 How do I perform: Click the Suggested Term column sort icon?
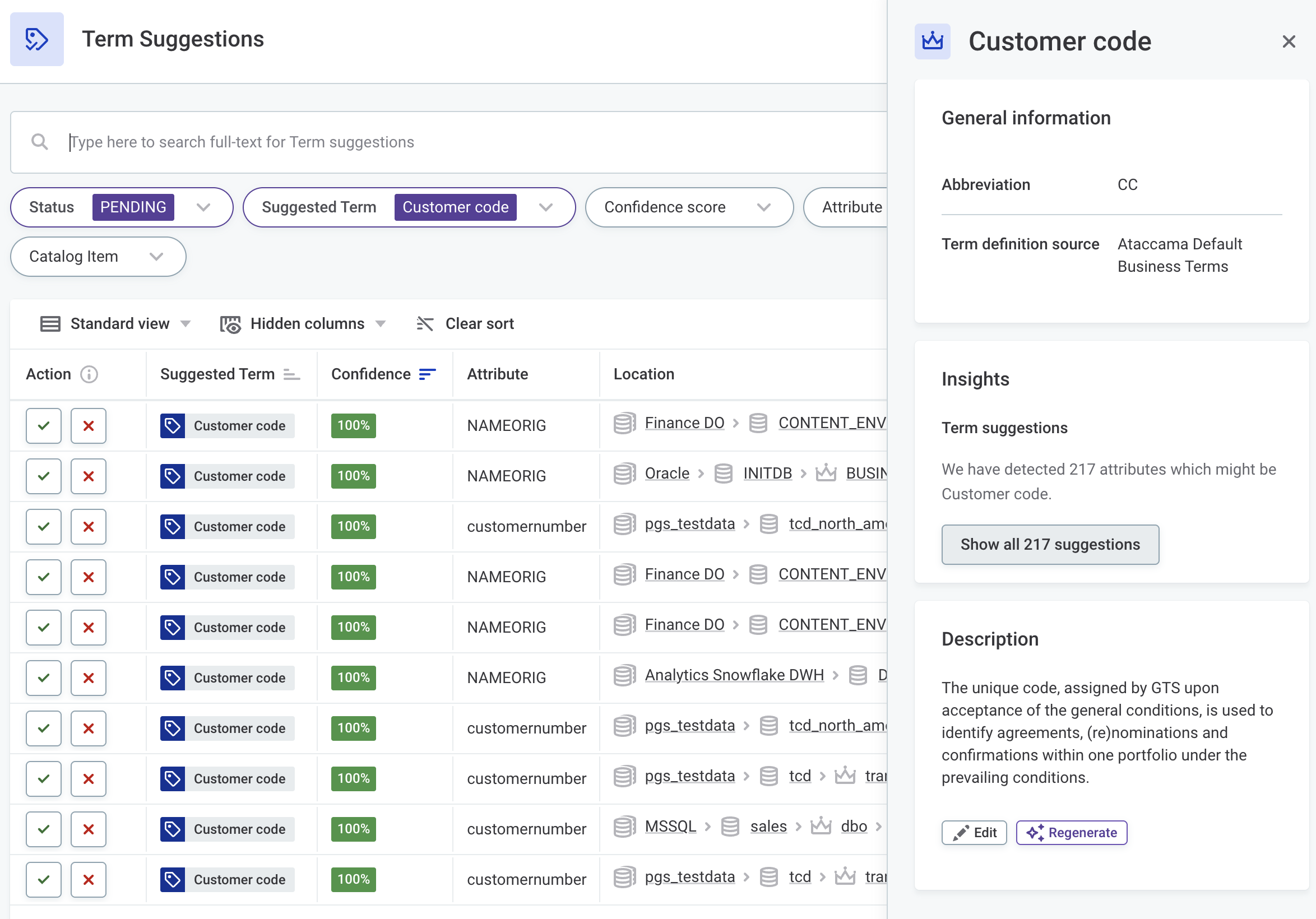tap(292, 375)
